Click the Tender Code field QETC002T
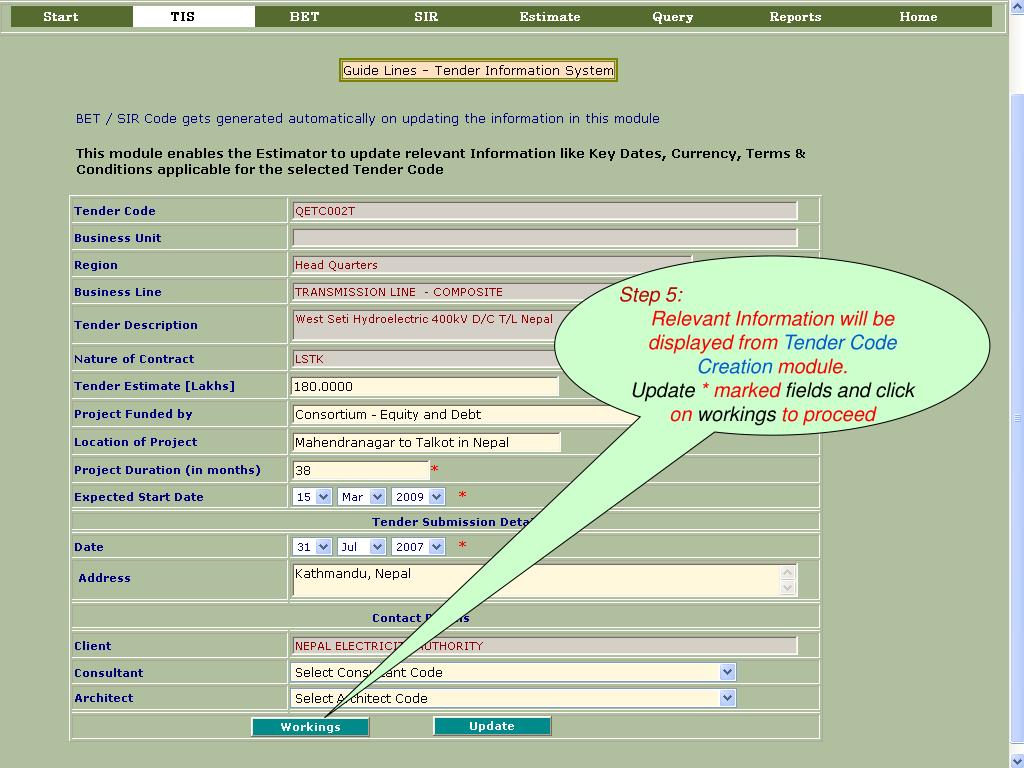1024x768 pixels. point(545,210)
